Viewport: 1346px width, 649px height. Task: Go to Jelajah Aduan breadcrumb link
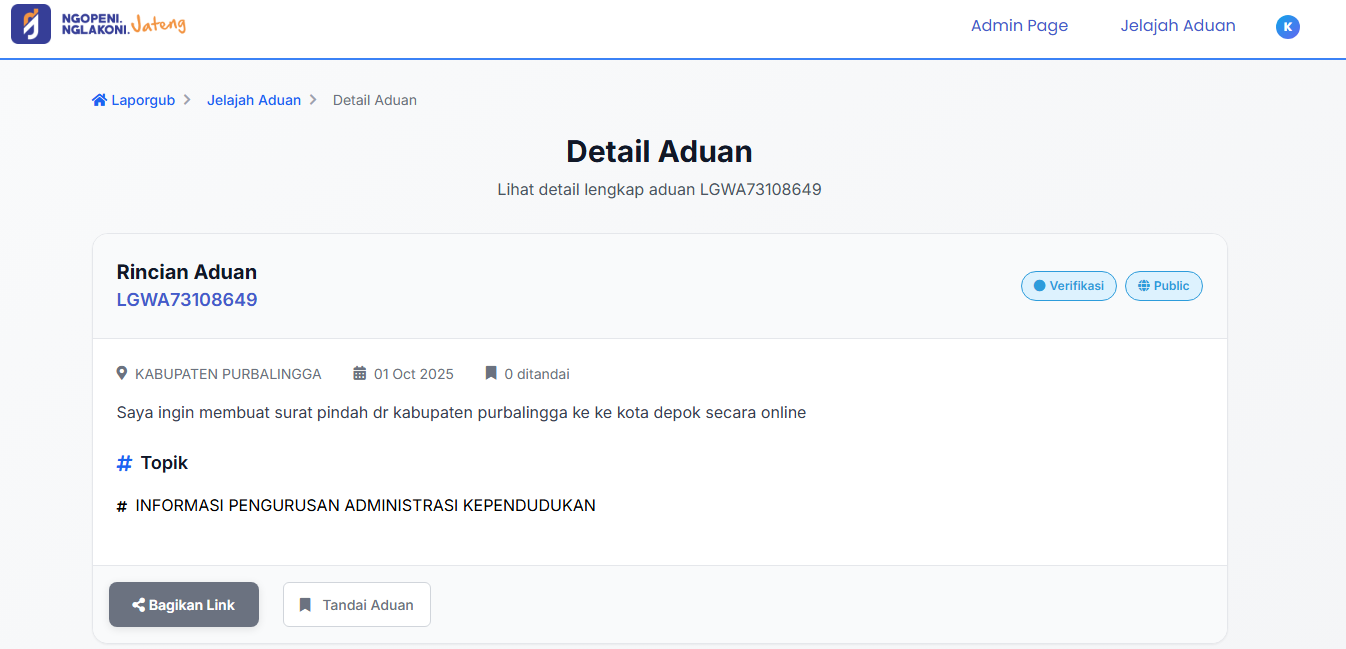coord(253,100)
